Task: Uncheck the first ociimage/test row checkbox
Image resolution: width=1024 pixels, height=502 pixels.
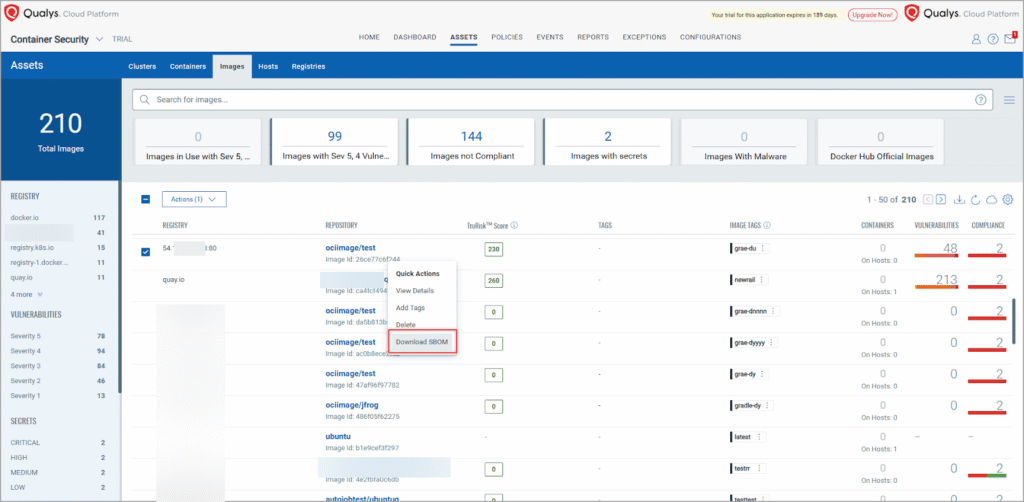Action: coord(146,251)
